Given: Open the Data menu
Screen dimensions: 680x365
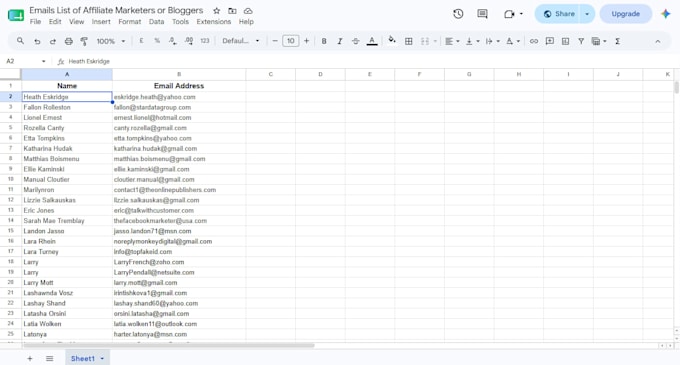Looking at the screenshot, I should [156, 22].
